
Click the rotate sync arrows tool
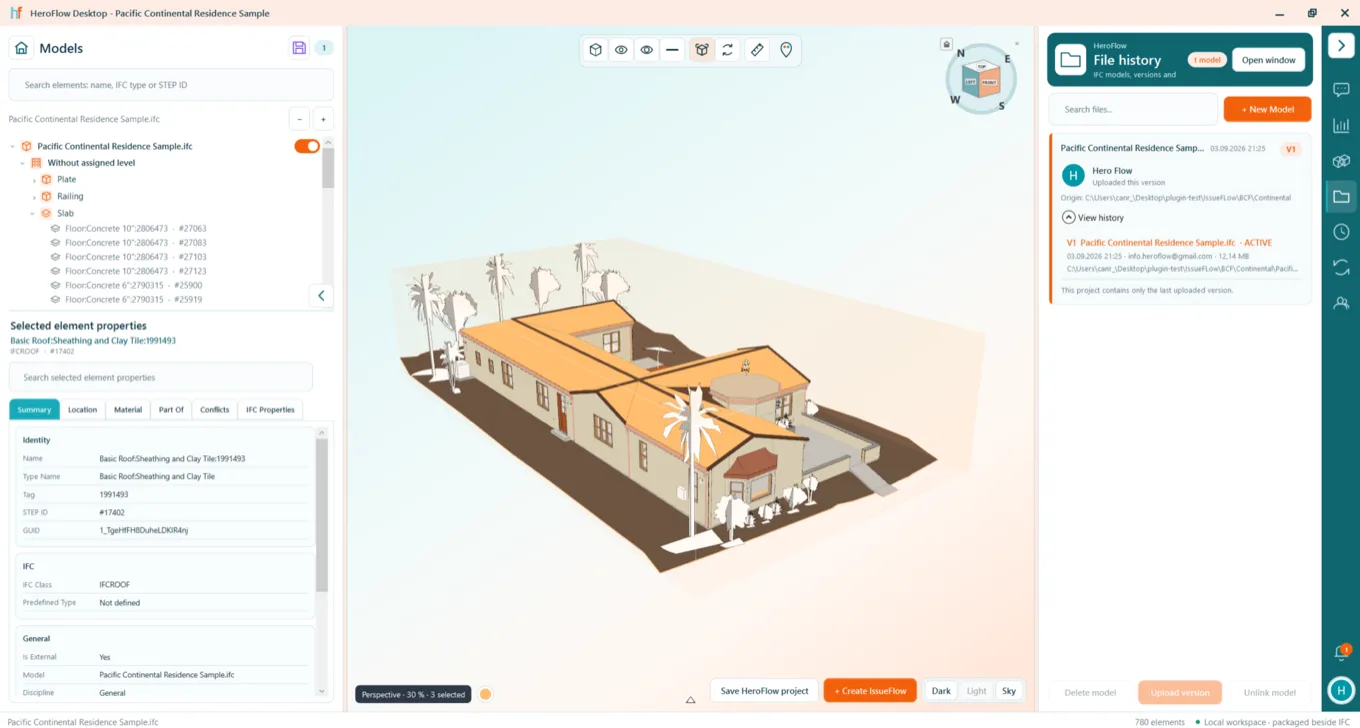click(x=728, y=50)
